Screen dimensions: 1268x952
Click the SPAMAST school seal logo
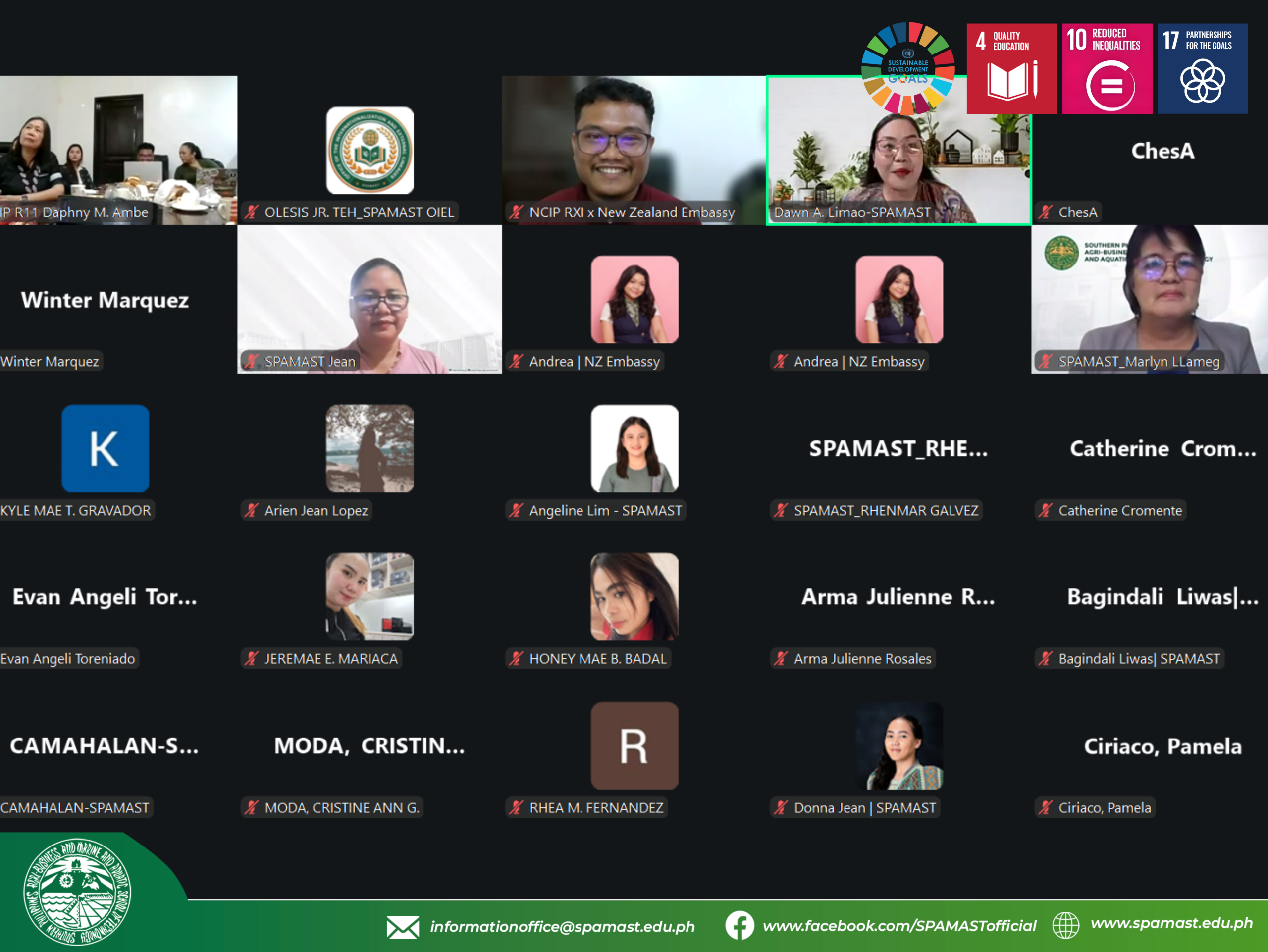(77, 892)
